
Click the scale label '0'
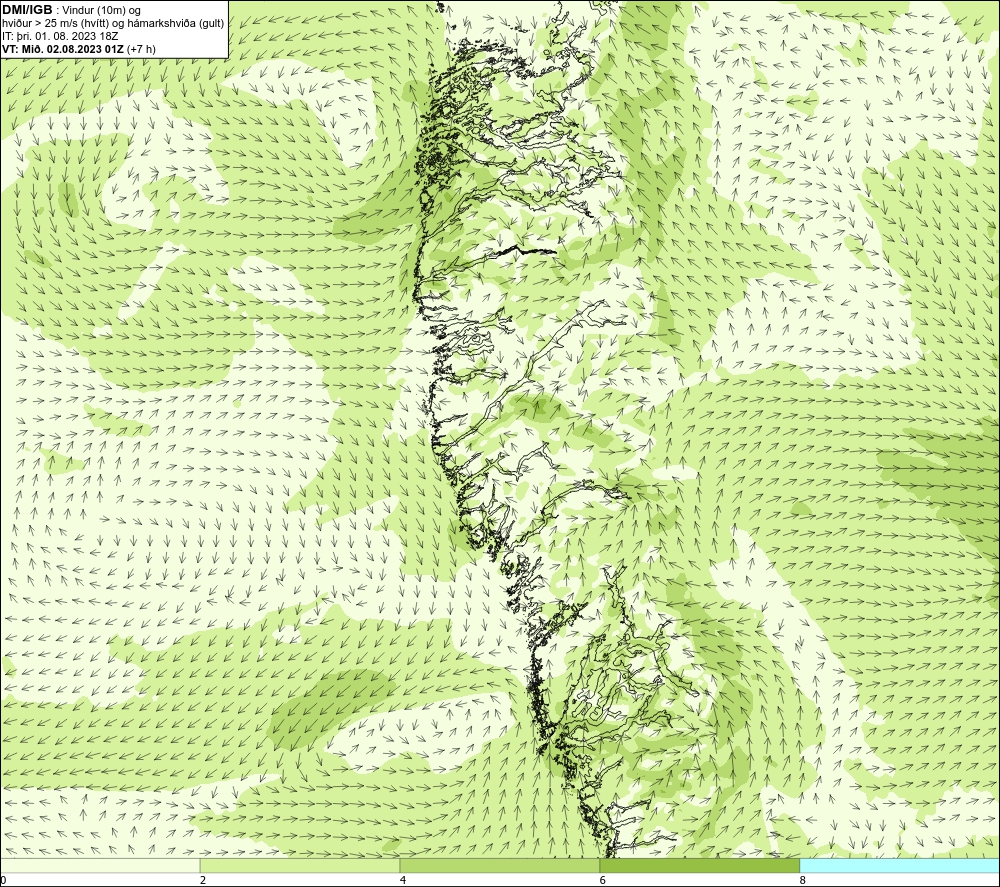point(3,881)
